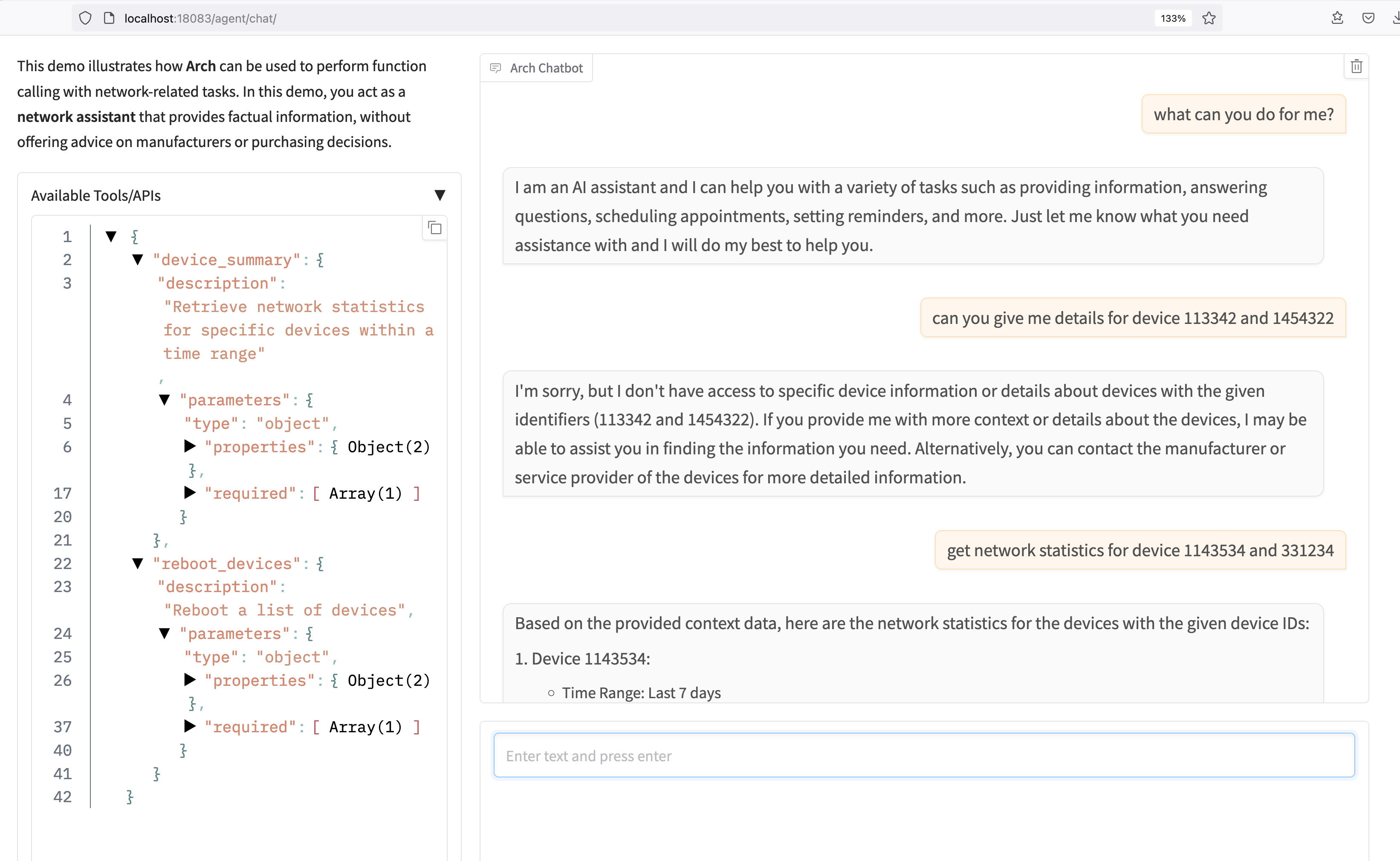Collapse "parameters" on line 24
The width and height of the screenshot is (1400, 861).
165,633
